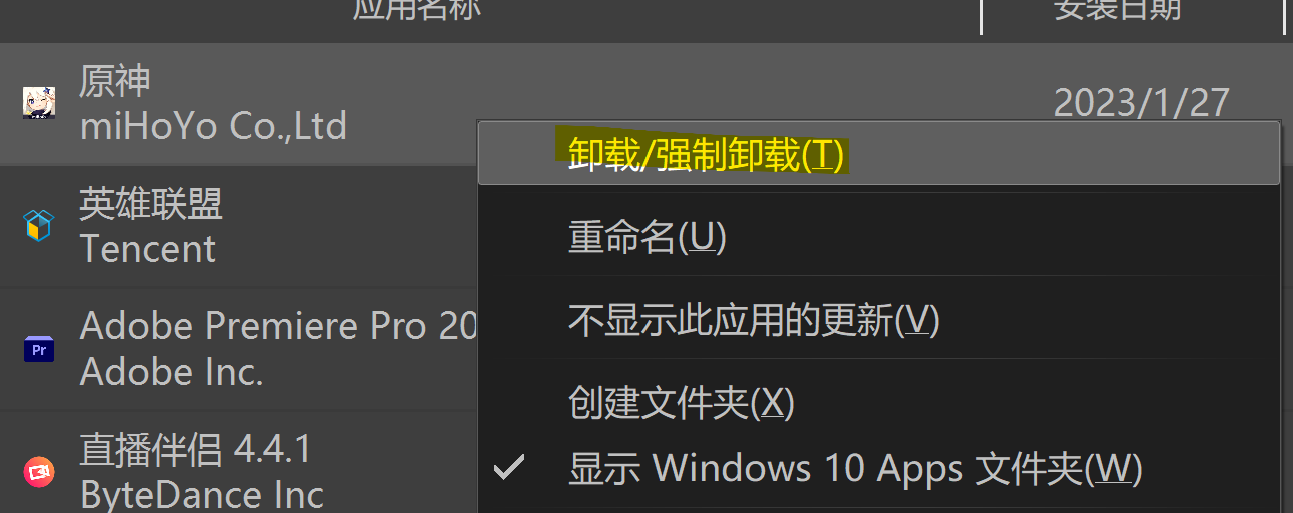Click the ByteDance Inc publisher label
This screenshot has height=513, width=1293.
201,495
